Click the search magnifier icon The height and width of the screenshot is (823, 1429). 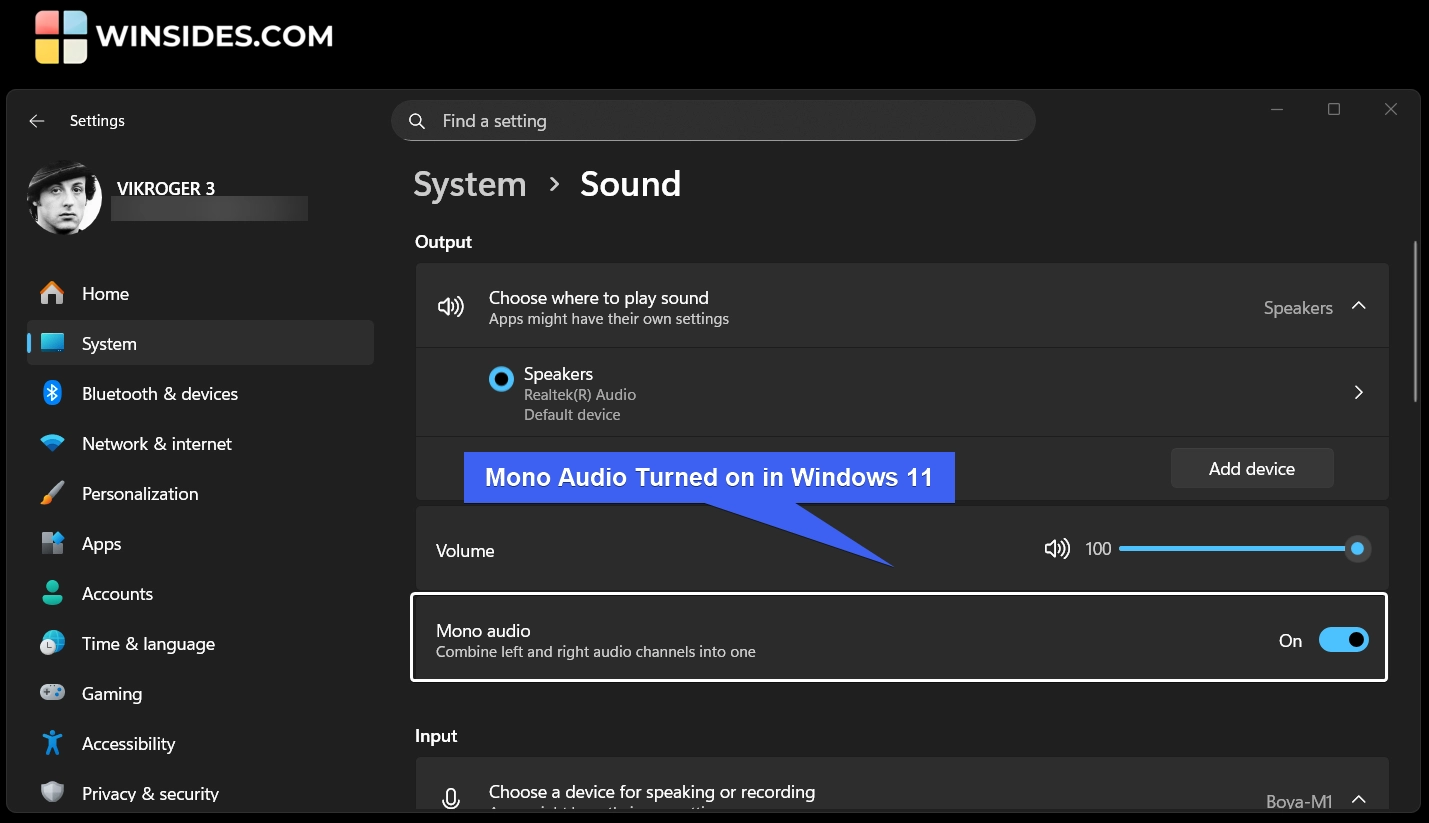417,121
